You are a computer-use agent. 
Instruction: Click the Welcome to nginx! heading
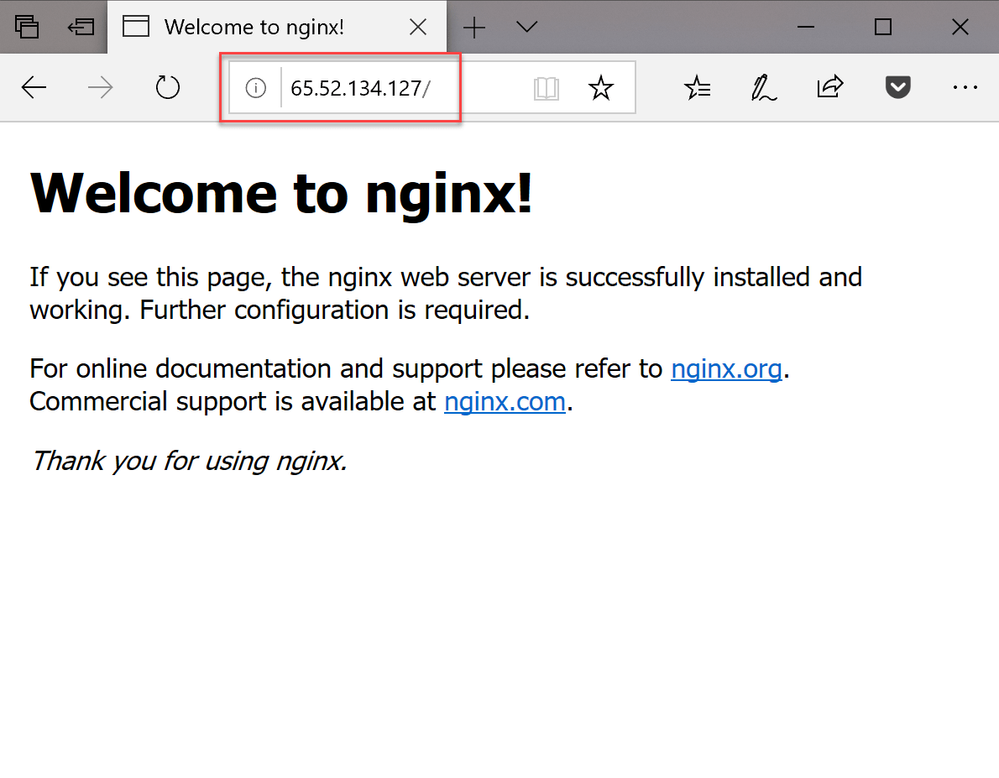[x=281, y=193]
